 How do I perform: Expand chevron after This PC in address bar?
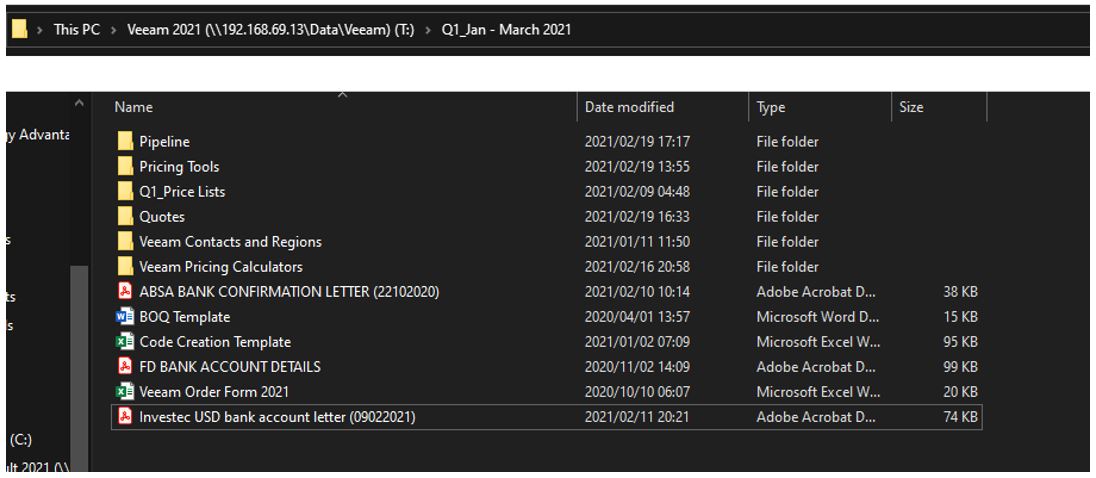[114, 30]
